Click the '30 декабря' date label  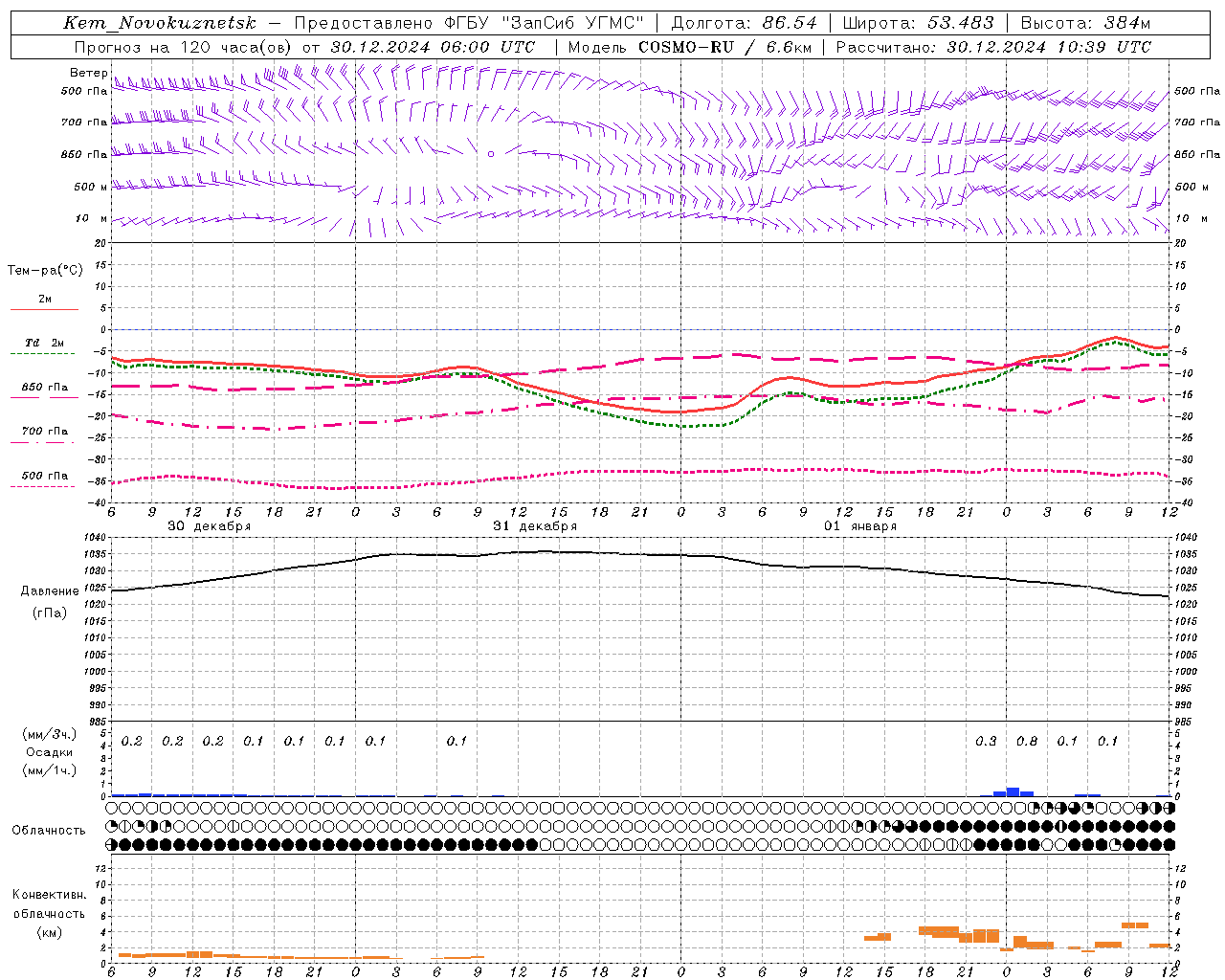point(210,526)
